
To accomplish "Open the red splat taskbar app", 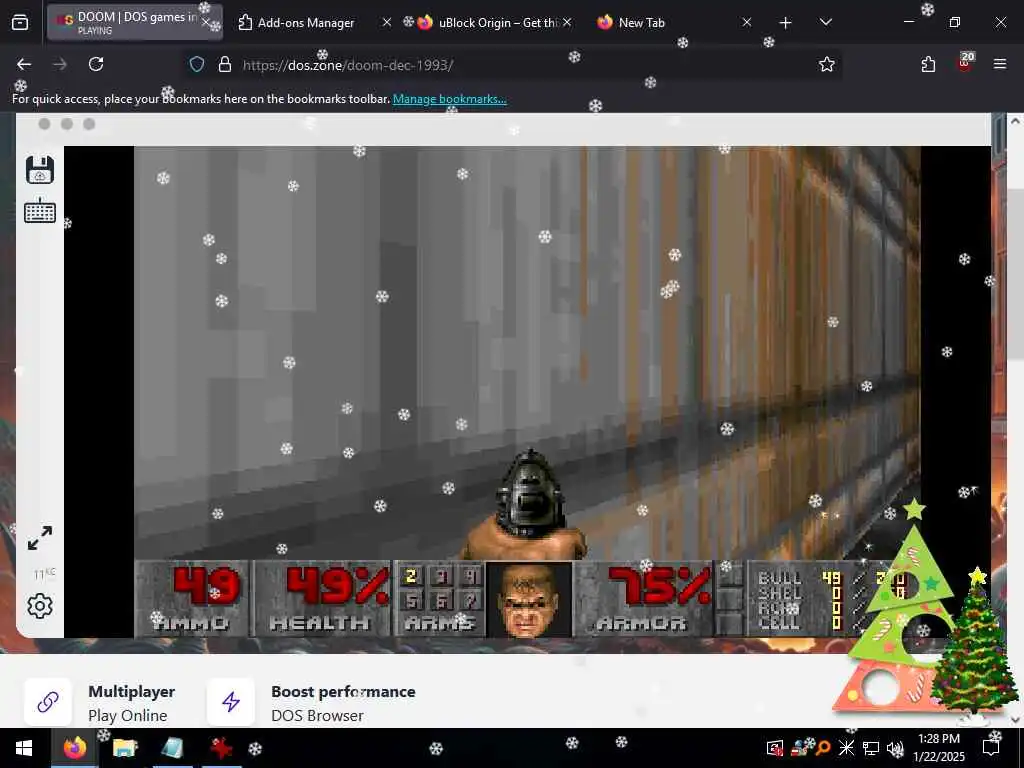I will [220, 748].
